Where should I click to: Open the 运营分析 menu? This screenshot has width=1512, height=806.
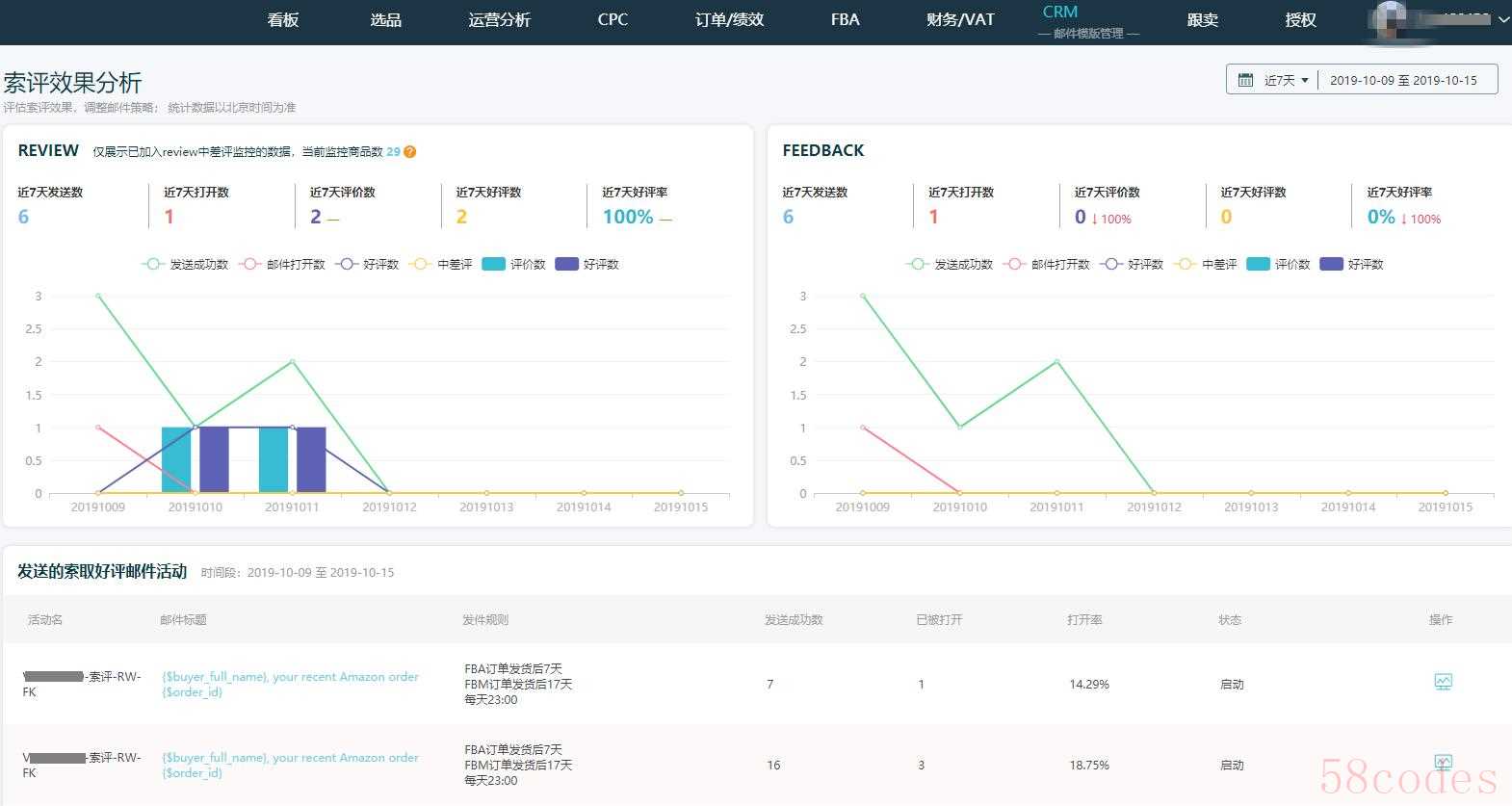499,20
